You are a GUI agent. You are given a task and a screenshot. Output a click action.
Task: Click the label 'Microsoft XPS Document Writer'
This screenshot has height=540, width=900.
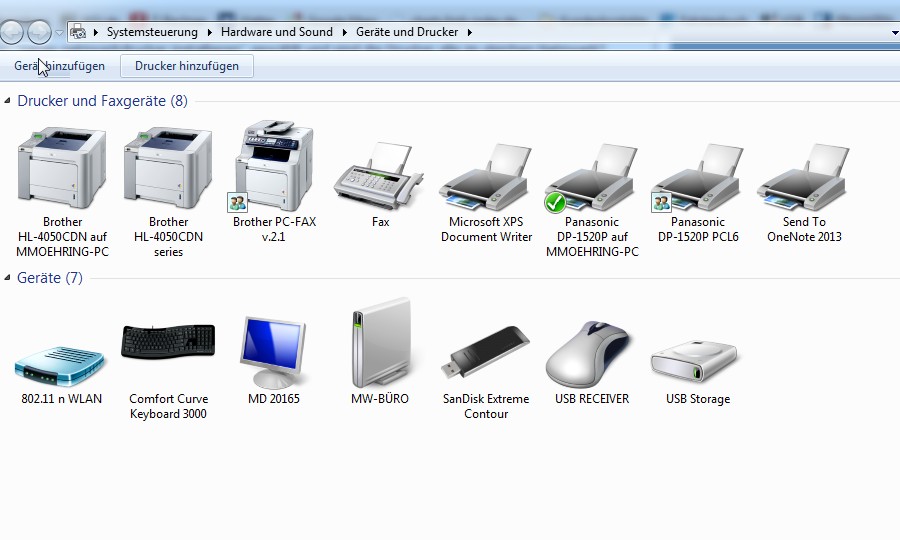[486, 229]
